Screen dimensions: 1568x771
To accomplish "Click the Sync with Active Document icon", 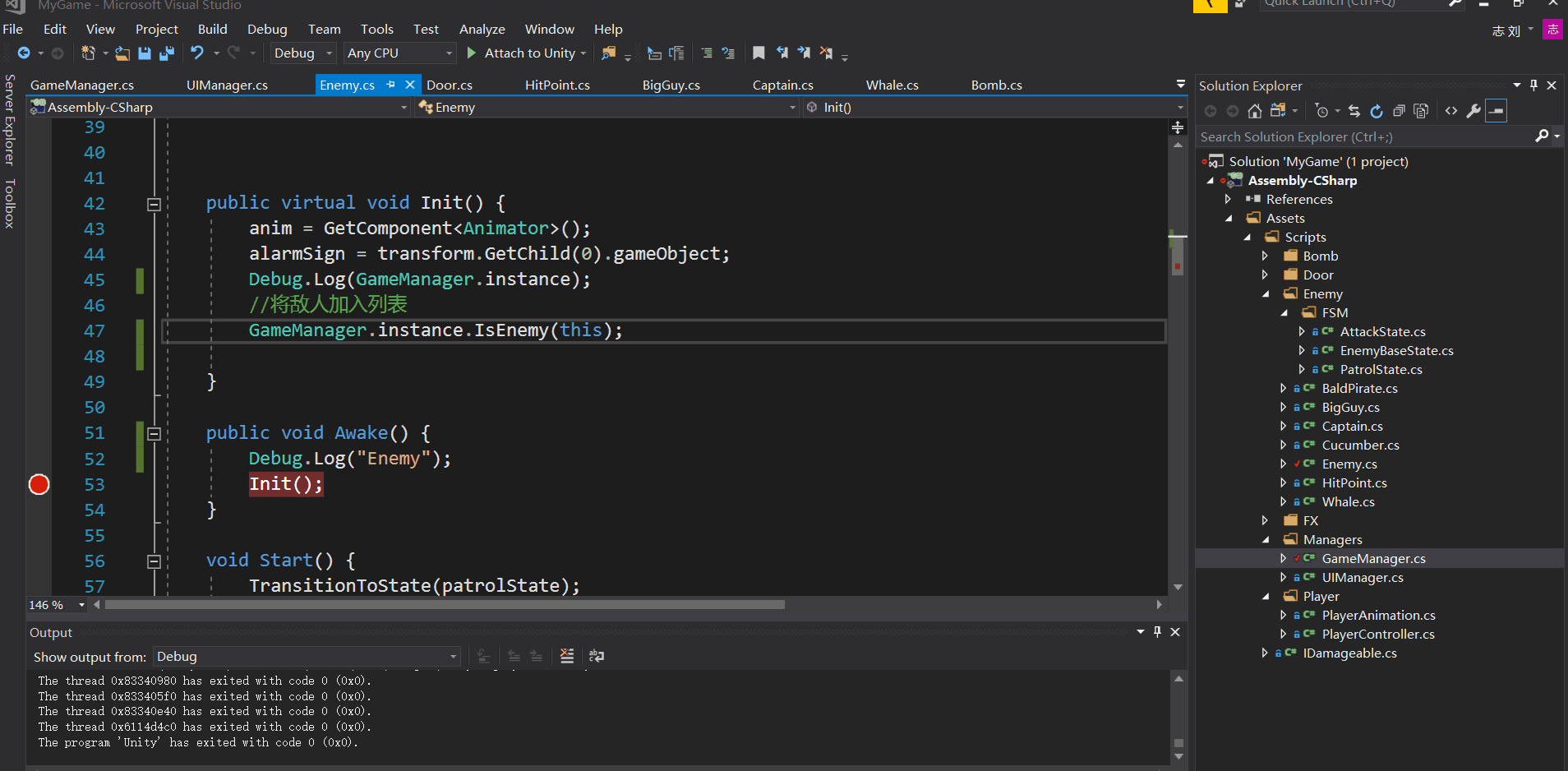I will pyautogui.click(x=1354, y=111).
